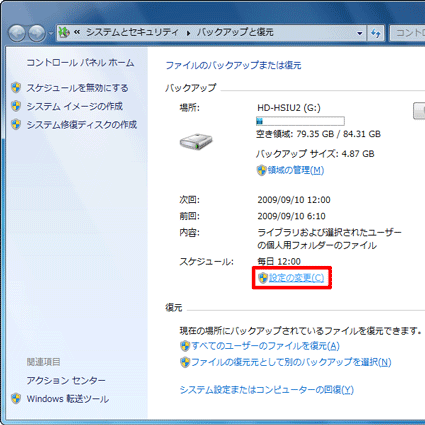Open システム イメージの作成 link

(75, 106)
